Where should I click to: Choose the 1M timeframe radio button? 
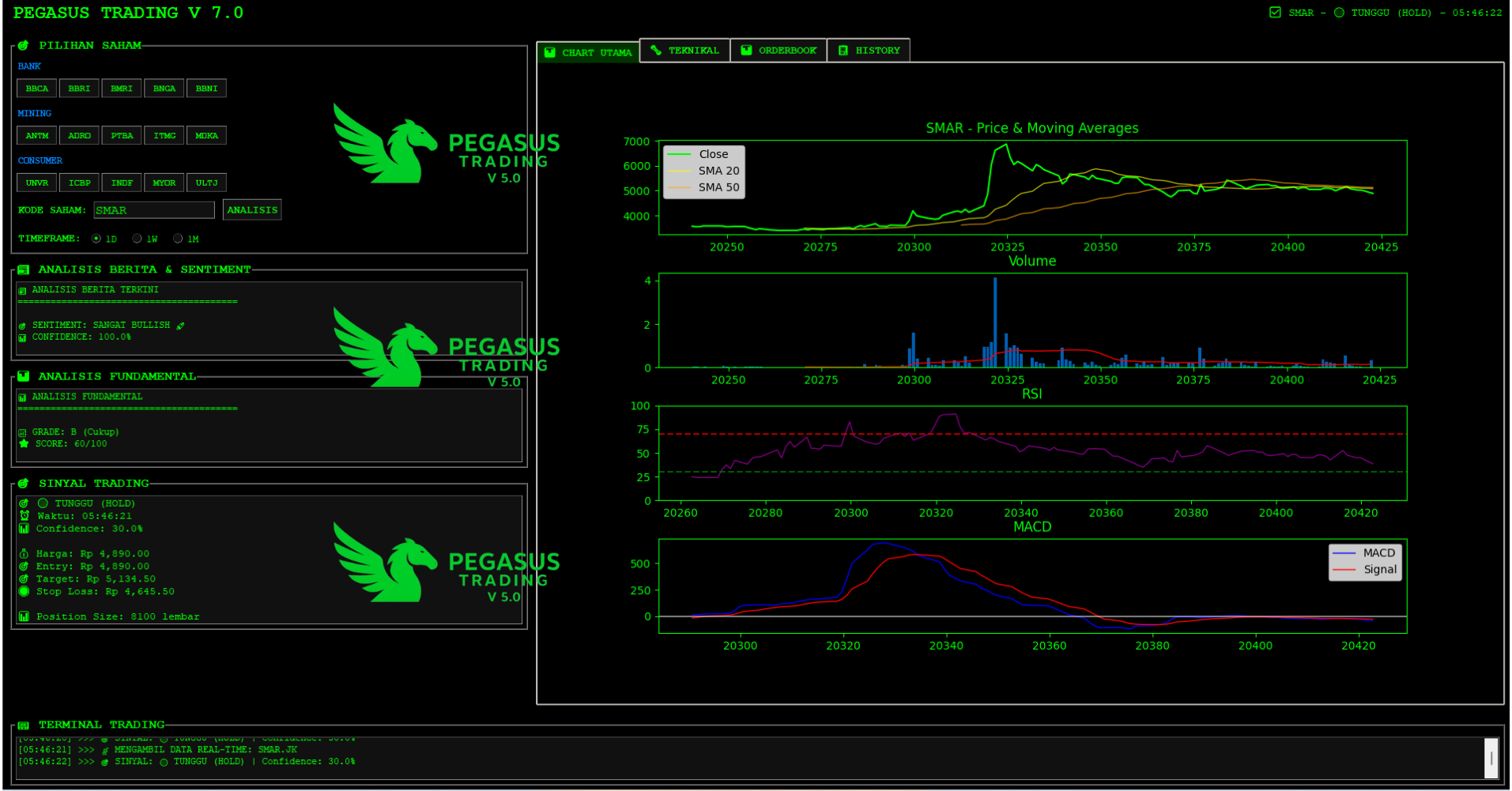(179, 239)
